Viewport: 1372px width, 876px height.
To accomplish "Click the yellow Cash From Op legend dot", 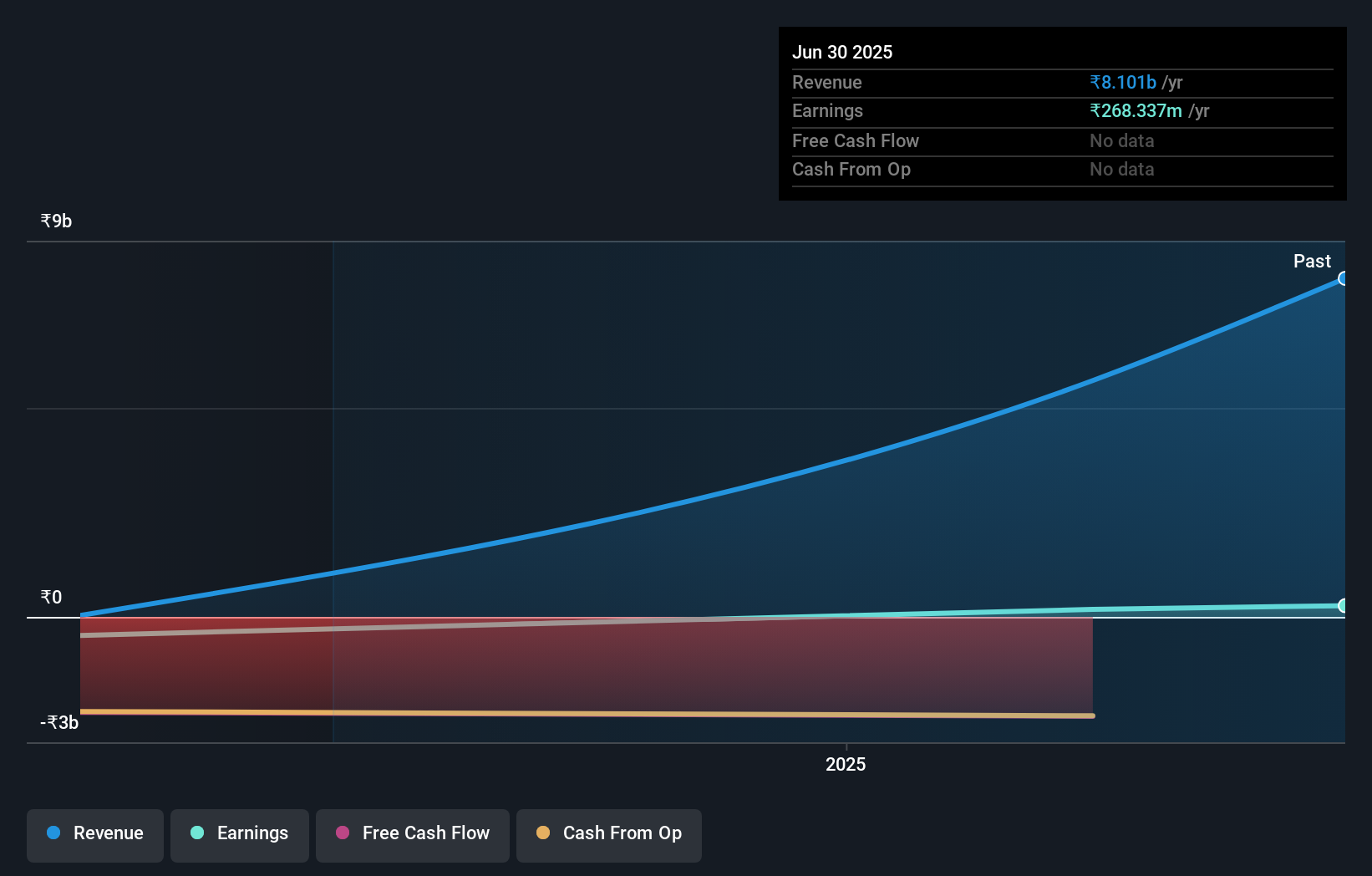I will click(x=543, y=833).
